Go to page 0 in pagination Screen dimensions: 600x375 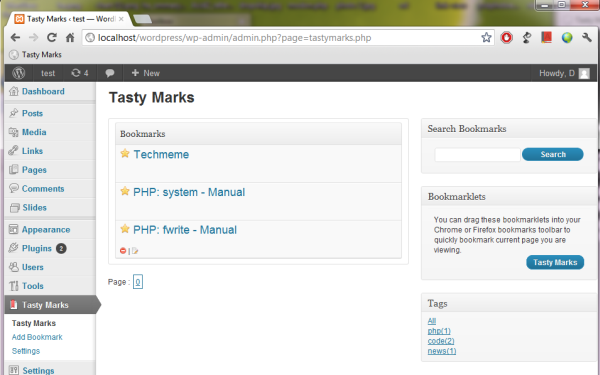[x=138, y=282]
